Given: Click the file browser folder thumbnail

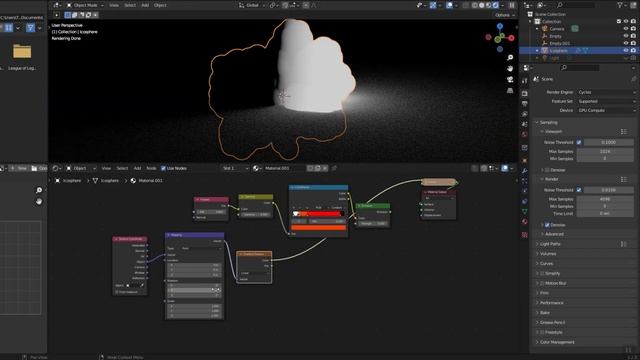Looking at the screenshot, I should pos(22,51).
